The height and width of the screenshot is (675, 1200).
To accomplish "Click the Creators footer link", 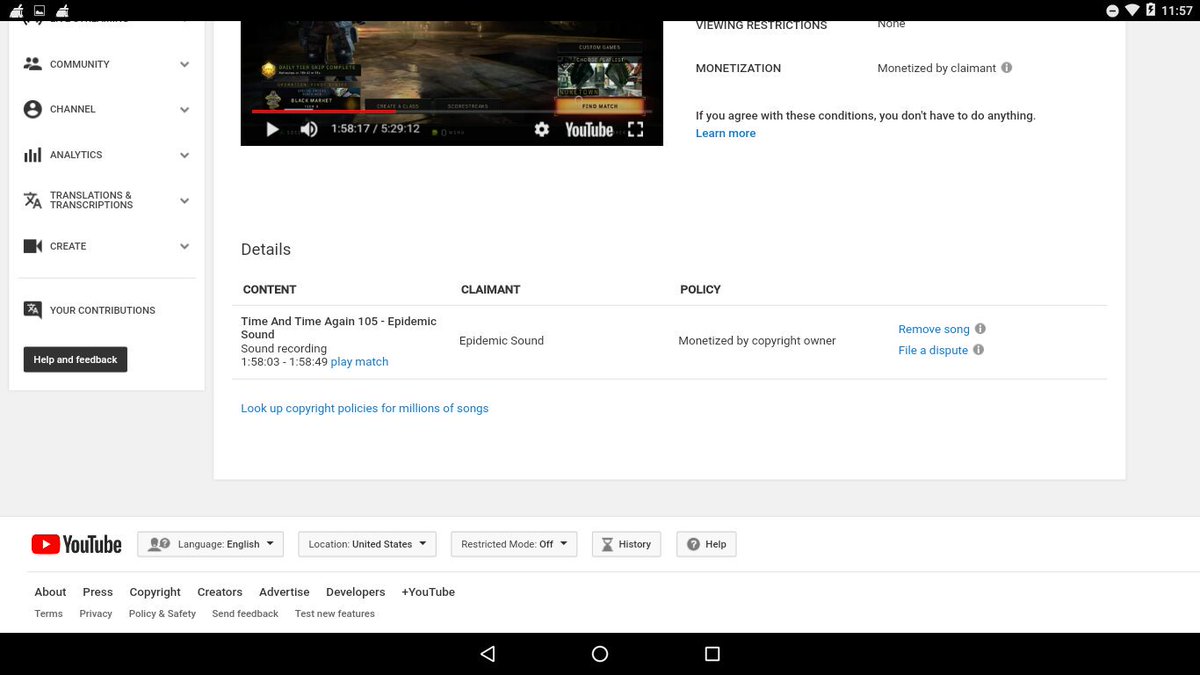I will click(x=220, y=592).
